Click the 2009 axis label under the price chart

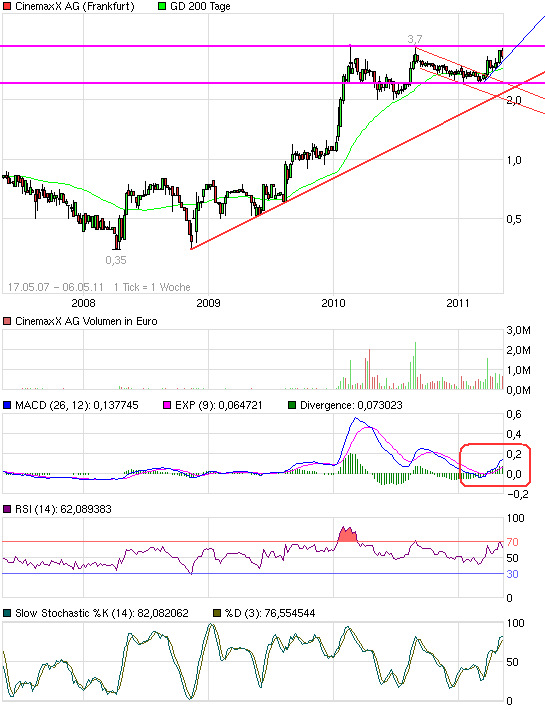pos(208,303)
